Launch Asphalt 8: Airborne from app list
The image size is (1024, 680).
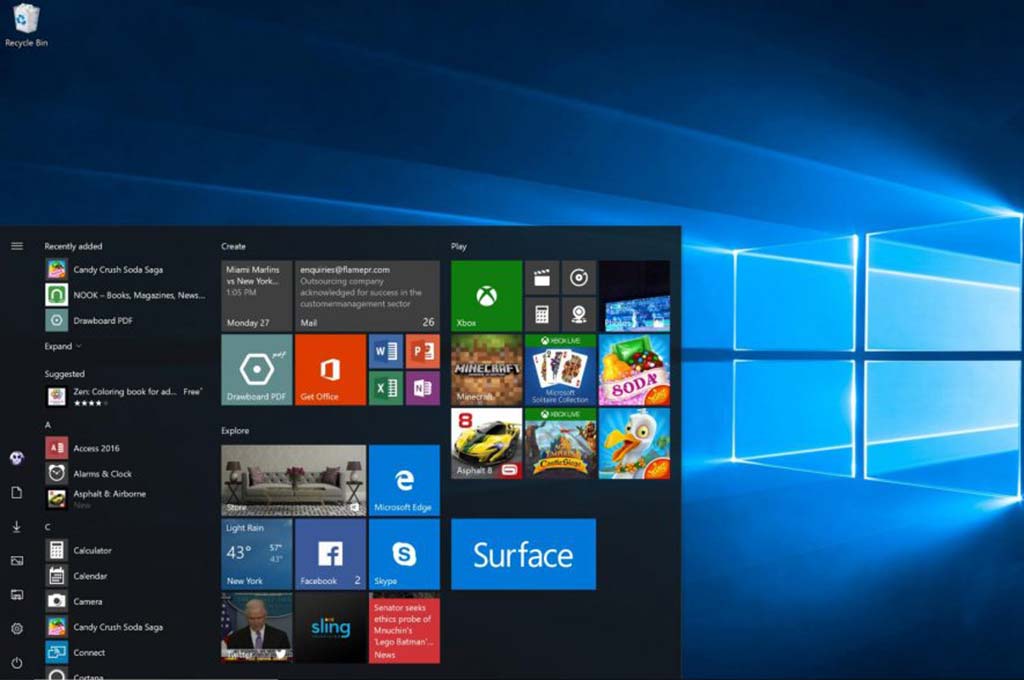(x=125, y=499)
